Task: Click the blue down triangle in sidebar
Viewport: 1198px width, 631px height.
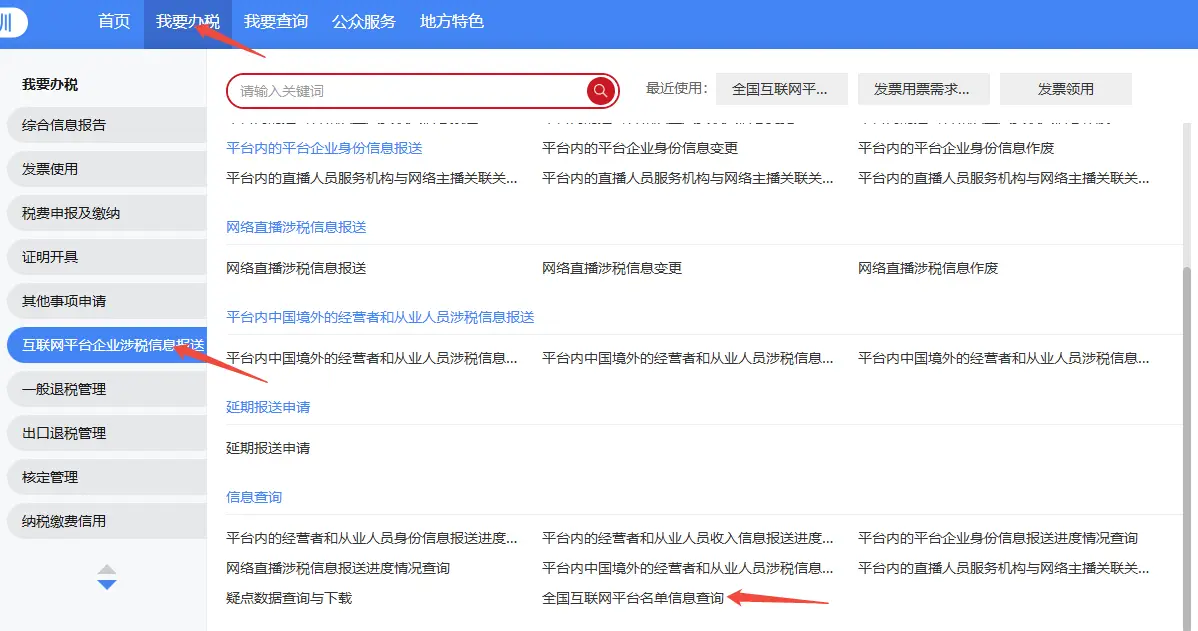Action: [x=107, y=584]
